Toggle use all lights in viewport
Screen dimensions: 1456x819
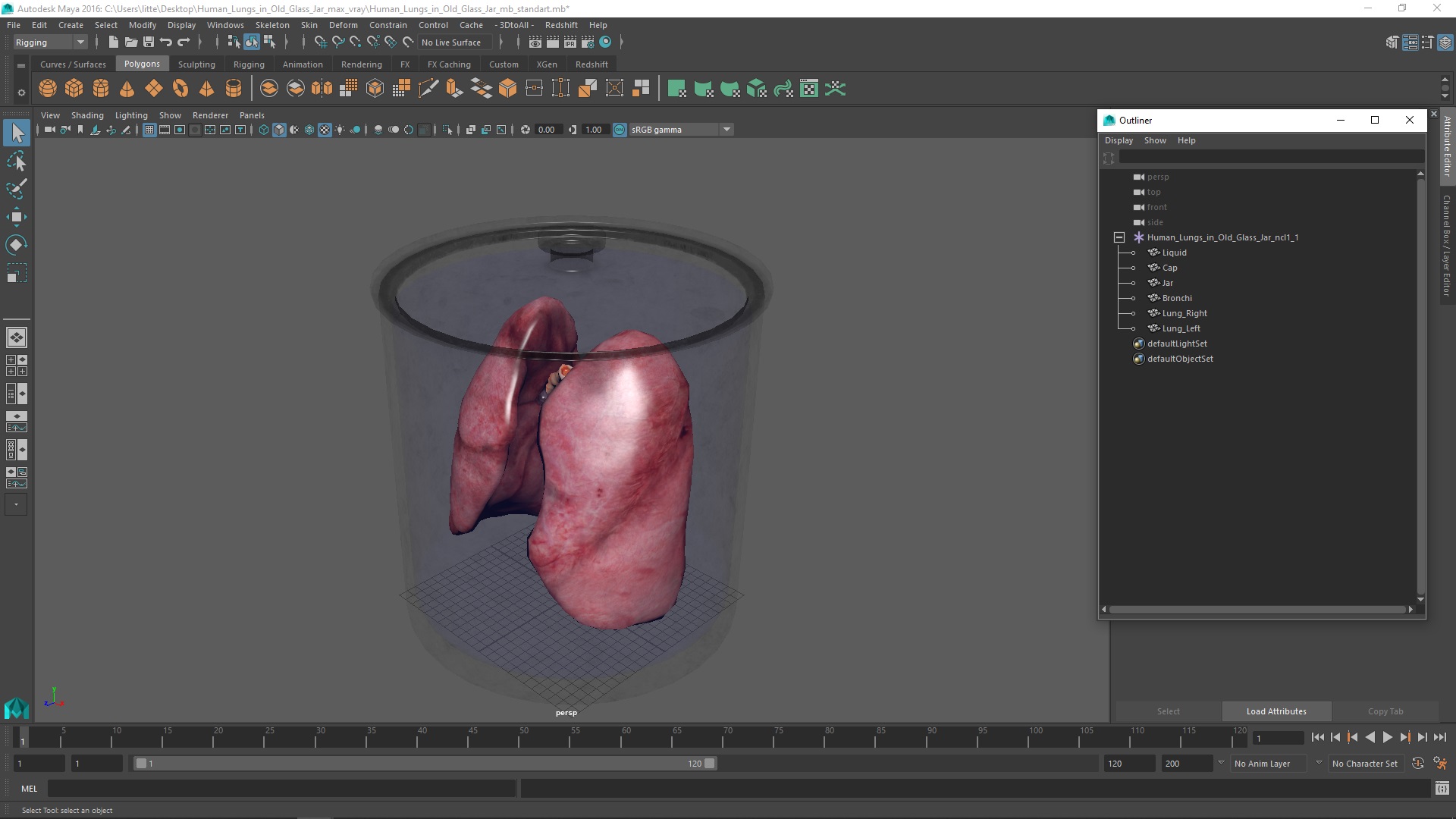[340, 130]
